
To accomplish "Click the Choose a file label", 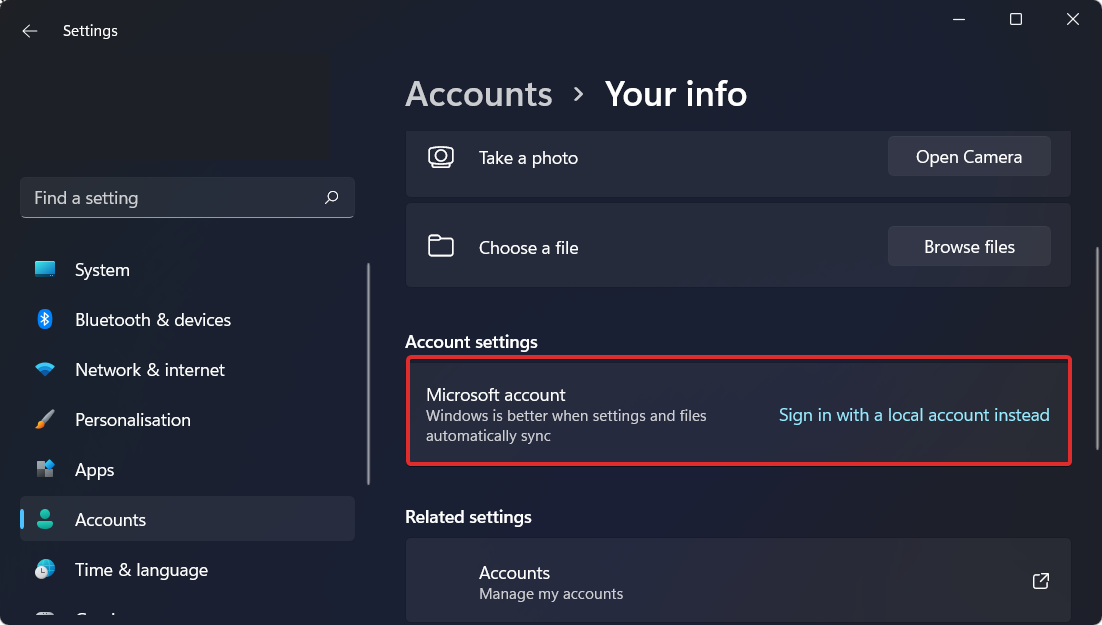I will pyautogui.click(x=529, y=247).
